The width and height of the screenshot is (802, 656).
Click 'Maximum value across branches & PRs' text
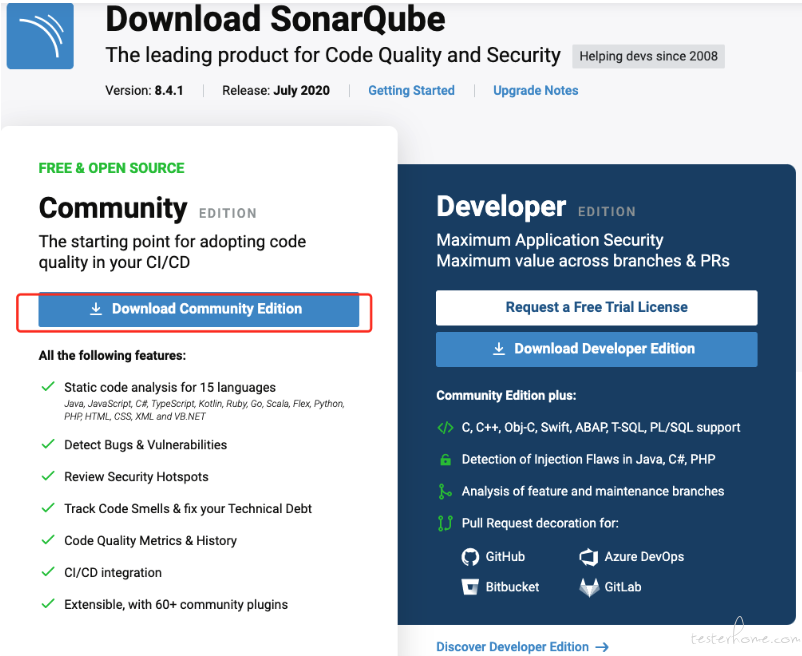pos(583,261)
